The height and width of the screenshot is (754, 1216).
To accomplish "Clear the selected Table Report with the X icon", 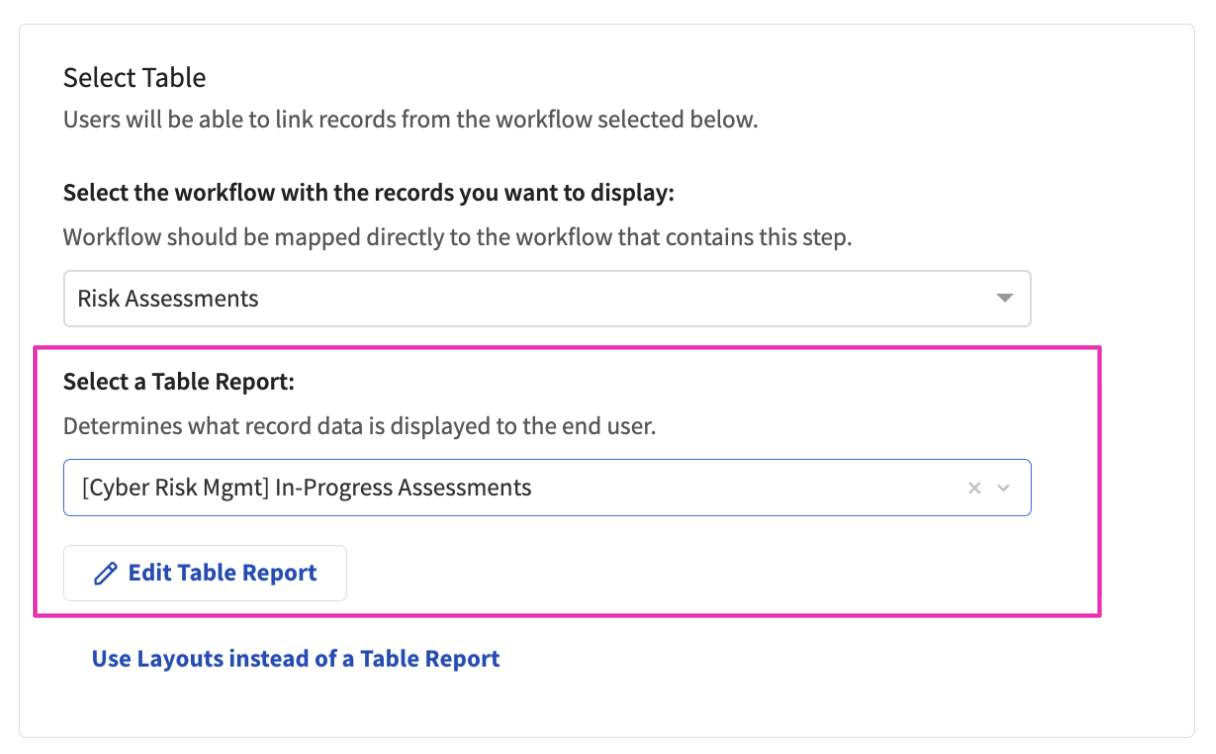I will (x=974, y=488).
